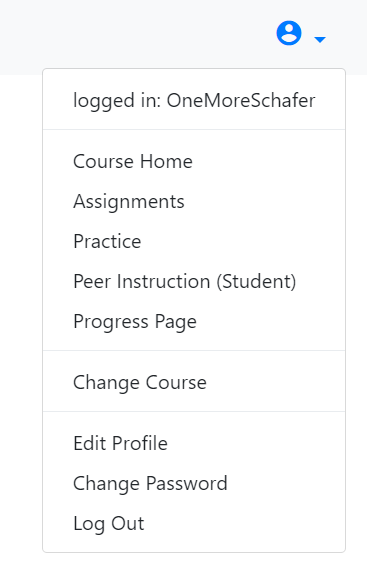Viewport: 367px width, 588px height.
Task: Open Peer Instruction (Student)
Action: click(194, 281)
